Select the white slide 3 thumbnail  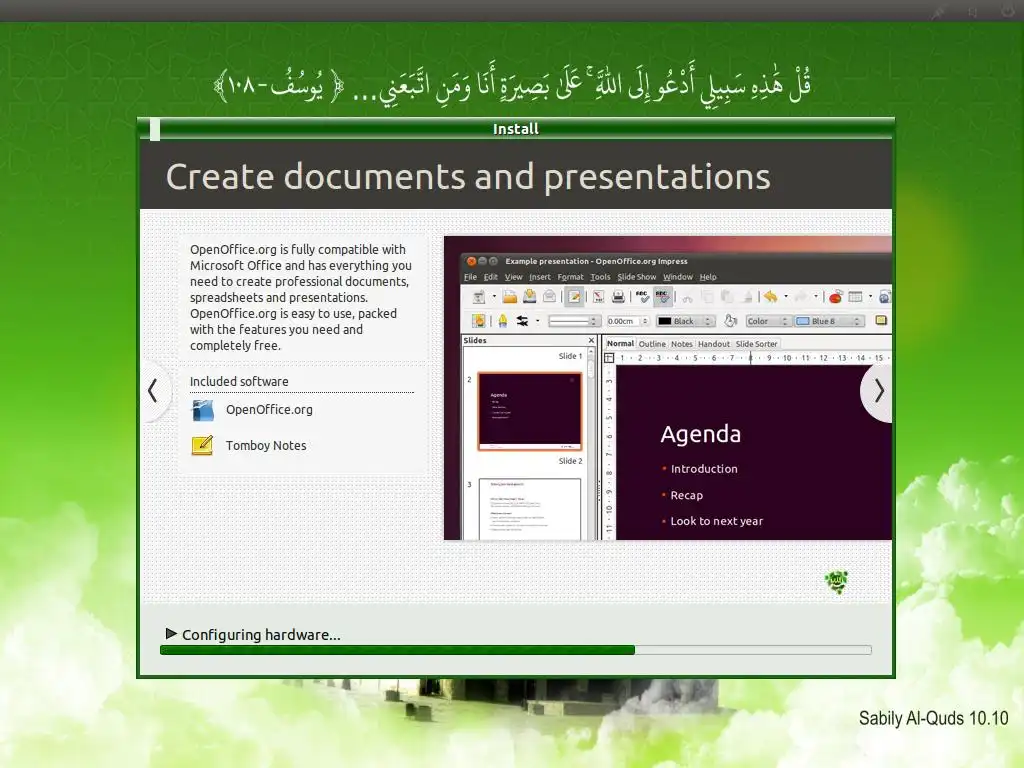point(530,509)
